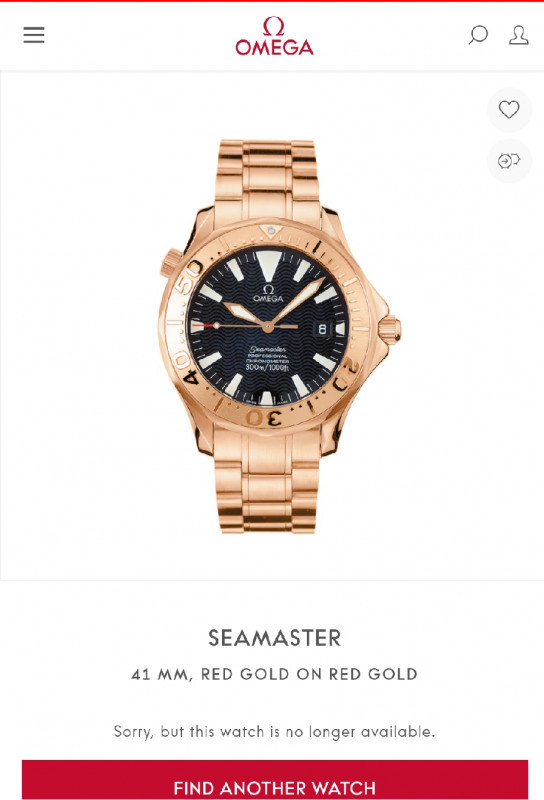Add watch to wishlist with heart icon

coord(509,110)
